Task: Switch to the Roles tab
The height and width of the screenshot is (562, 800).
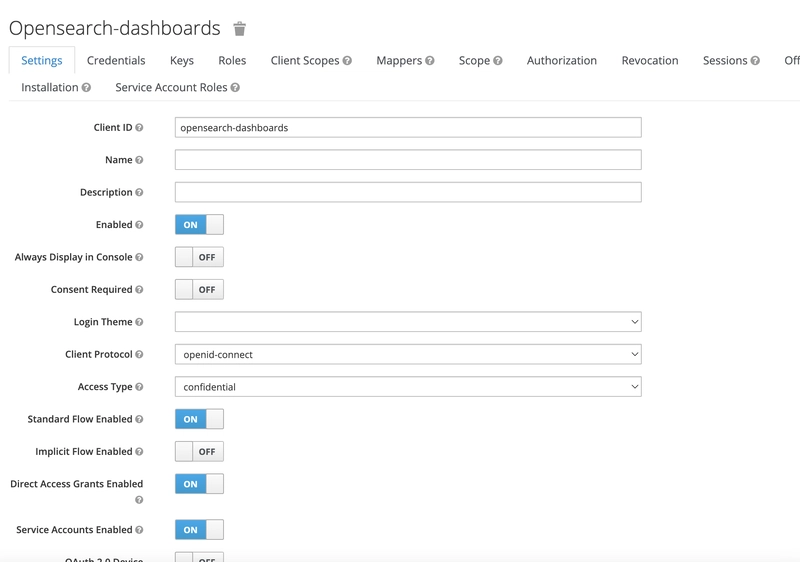Action: [232, 61]
